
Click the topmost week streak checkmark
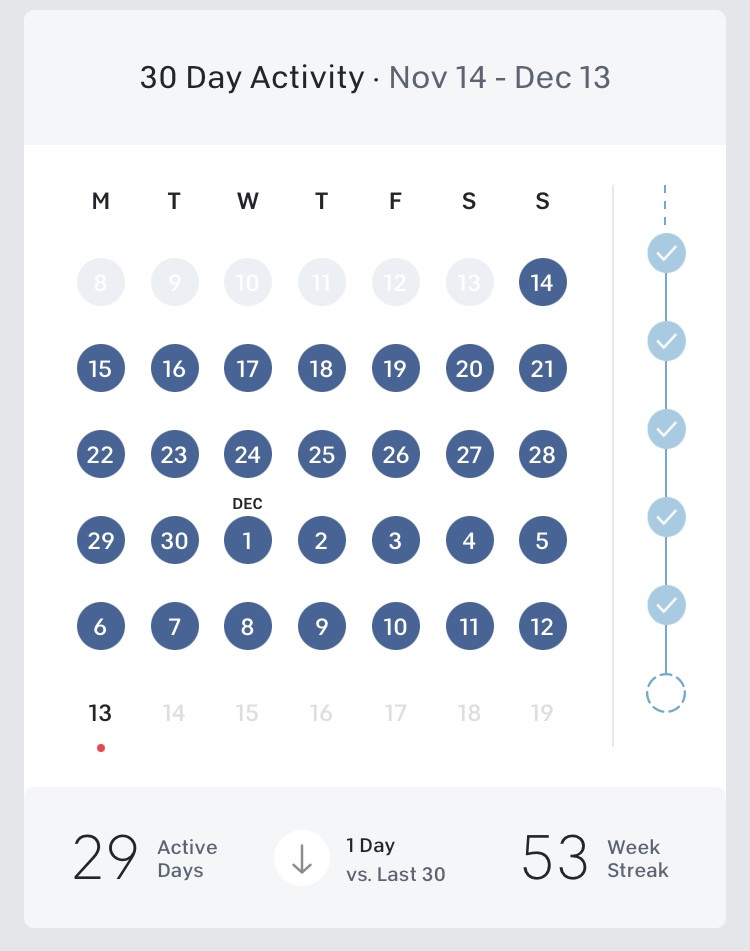[x=666, y=253]
